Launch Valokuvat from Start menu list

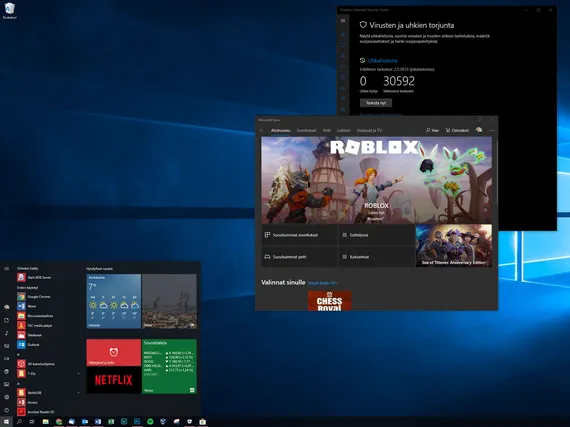click(x=48, y=335)
